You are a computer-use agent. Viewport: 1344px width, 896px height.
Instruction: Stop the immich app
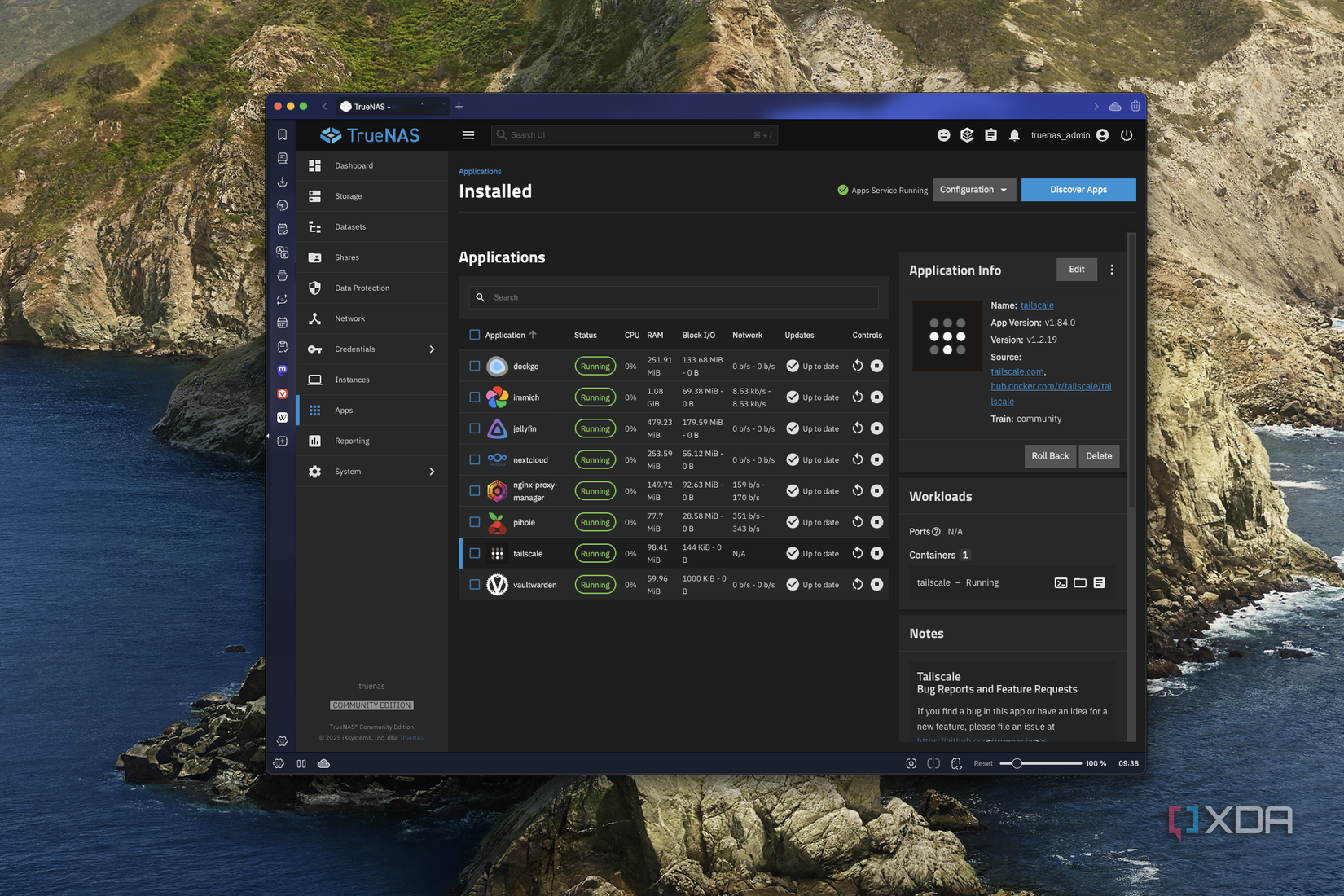coord(876,397)
